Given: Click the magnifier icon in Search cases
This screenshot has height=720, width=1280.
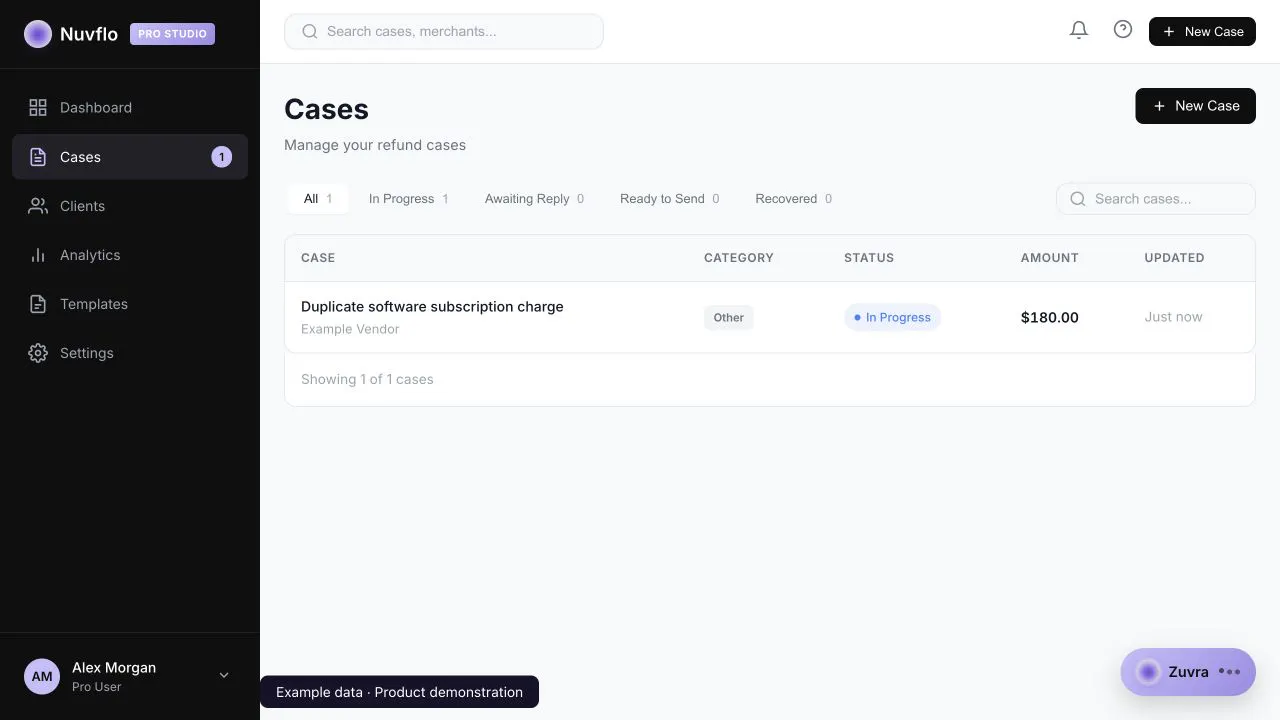Looking at the screenshot, I should click(x=1078, y=199).
